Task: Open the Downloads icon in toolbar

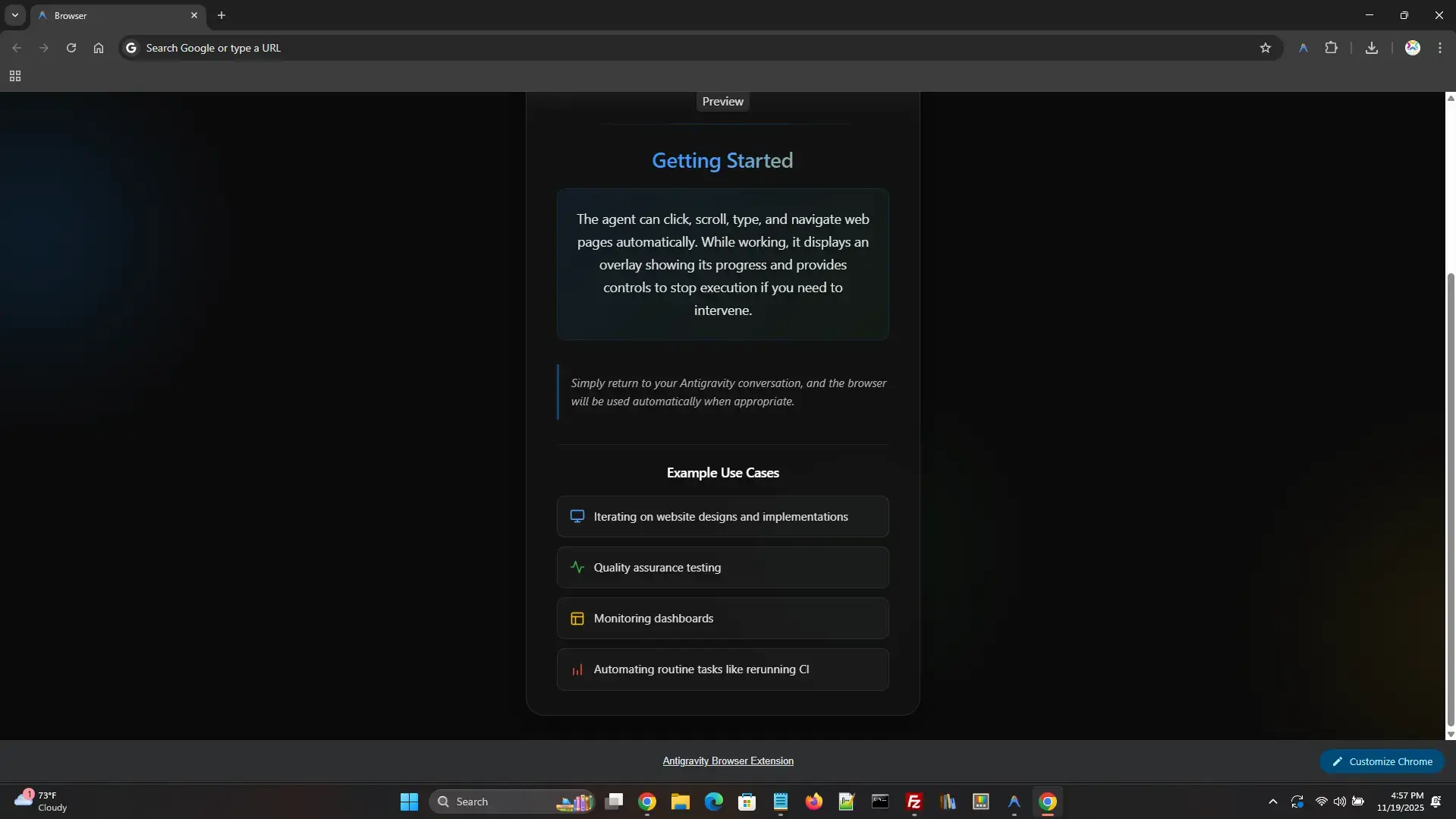Action: (x=1371, y=48)
